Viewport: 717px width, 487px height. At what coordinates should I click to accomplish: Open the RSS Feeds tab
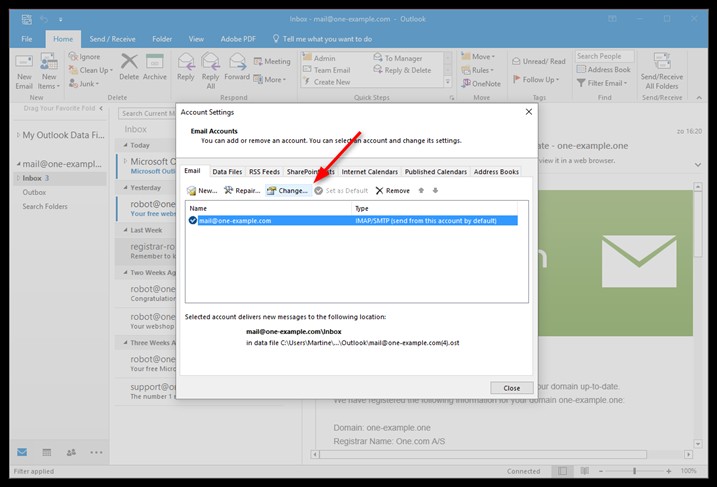tap(264, 171)
